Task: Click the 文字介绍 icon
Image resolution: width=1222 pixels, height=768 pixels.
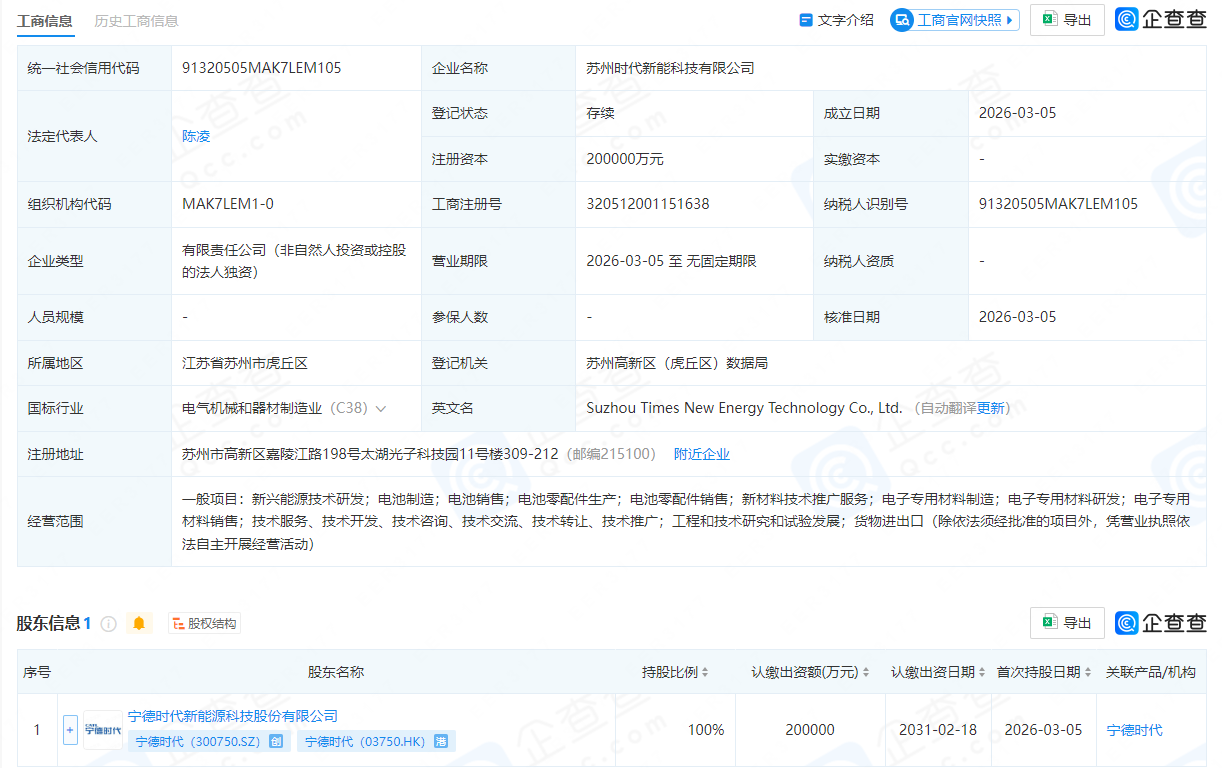Action: [x=805, y=19]
